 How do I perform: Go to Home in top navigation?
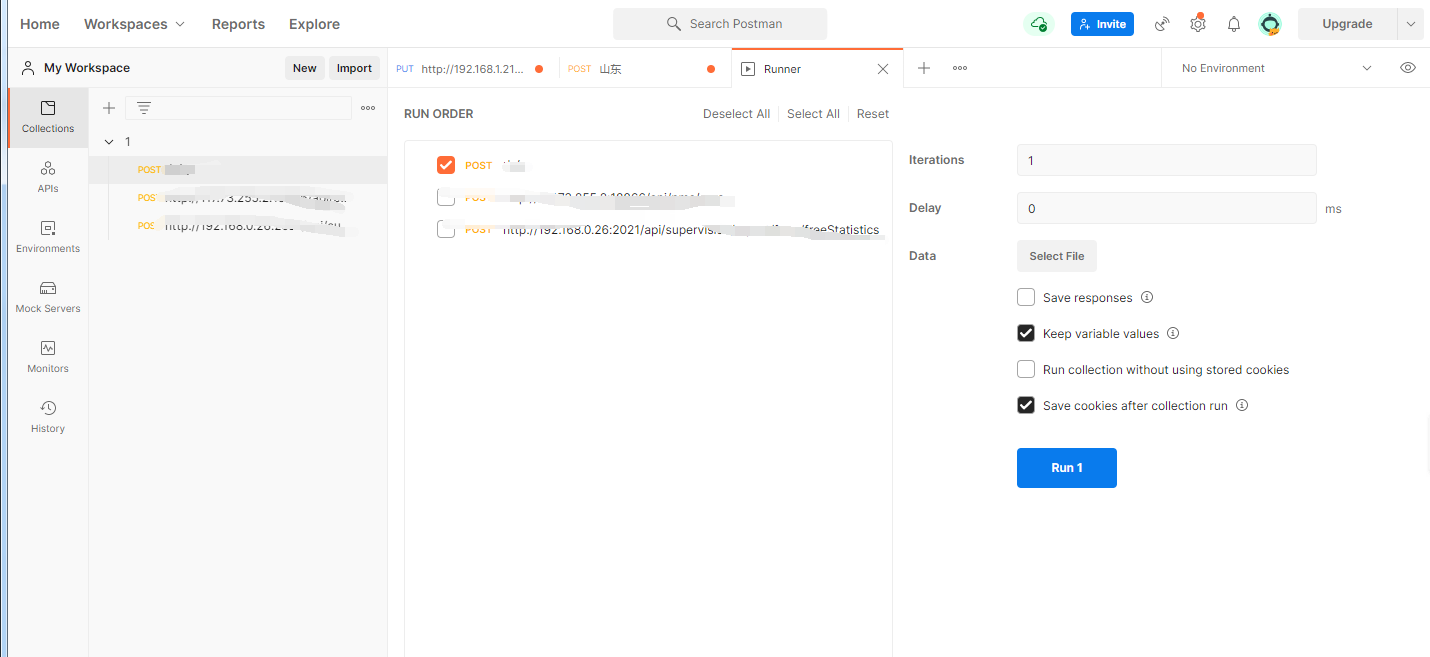tap(40, 24)
